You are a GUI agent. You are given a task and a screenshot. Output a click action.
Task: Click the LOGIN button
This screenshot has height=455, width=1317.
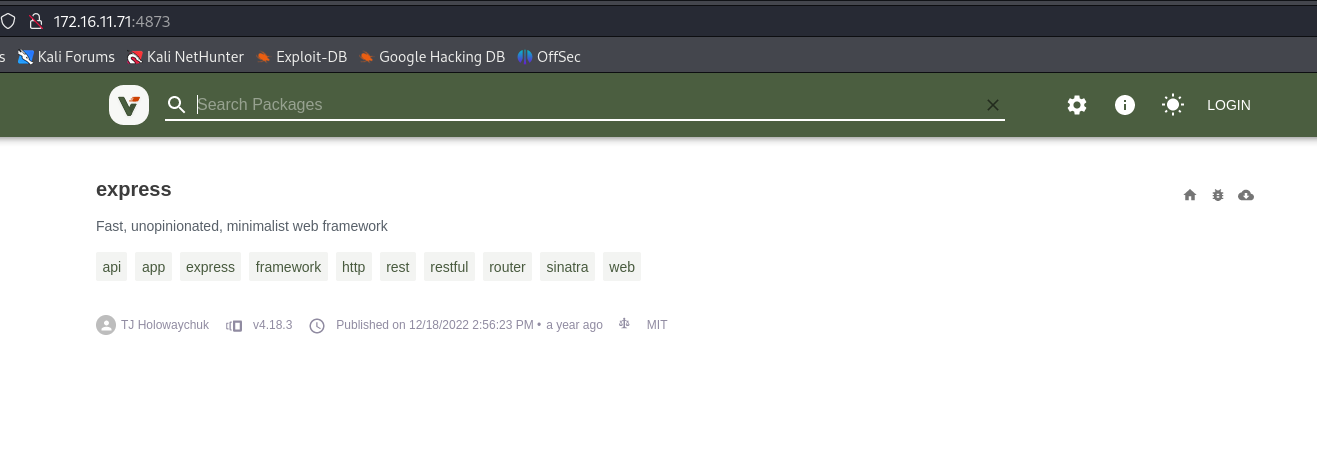point(1228,105)
